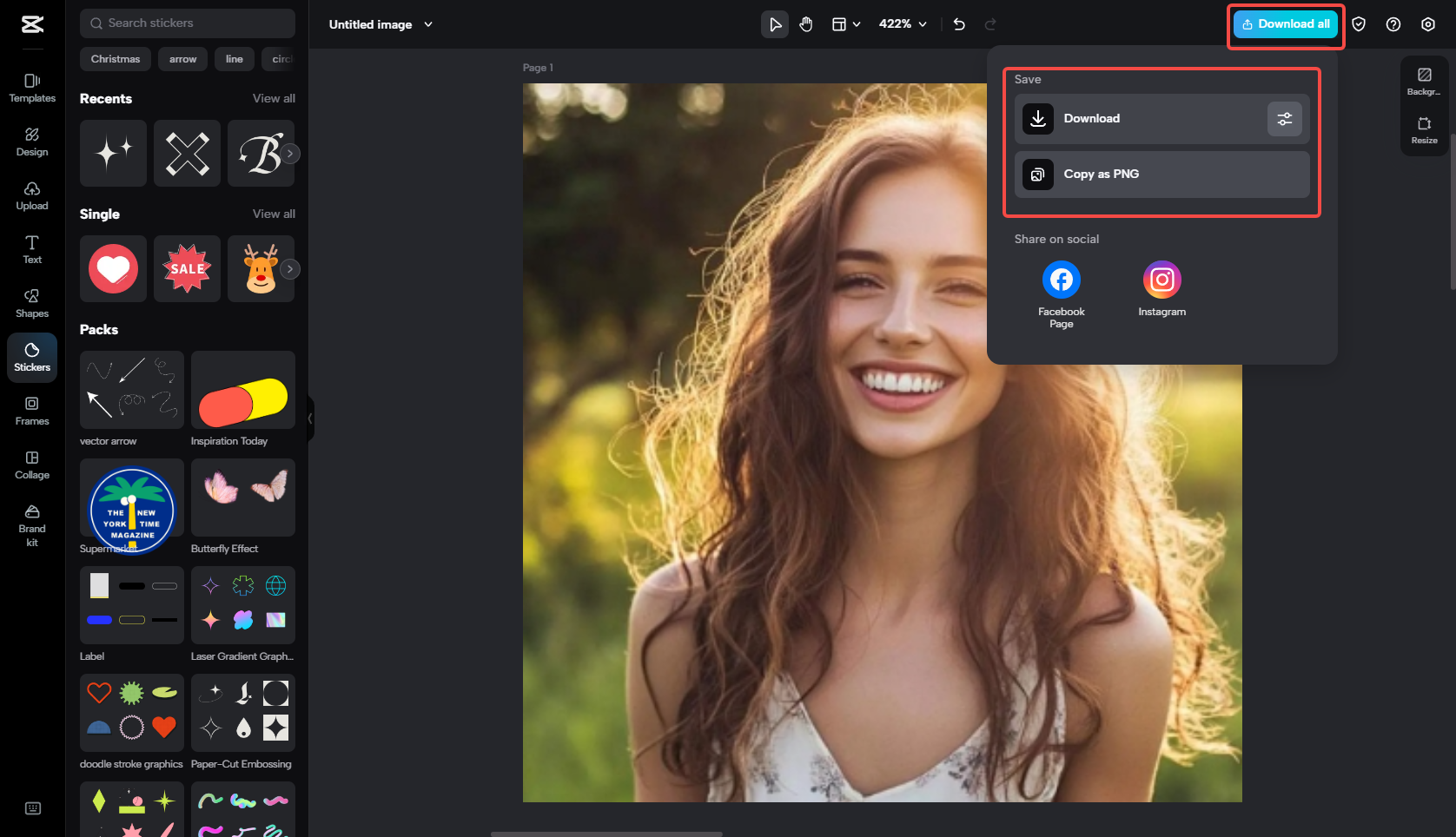The height and width of the screenshot is (837, 1456).
Task: Open the Resize tool
Action: (x=1424, y=129)
